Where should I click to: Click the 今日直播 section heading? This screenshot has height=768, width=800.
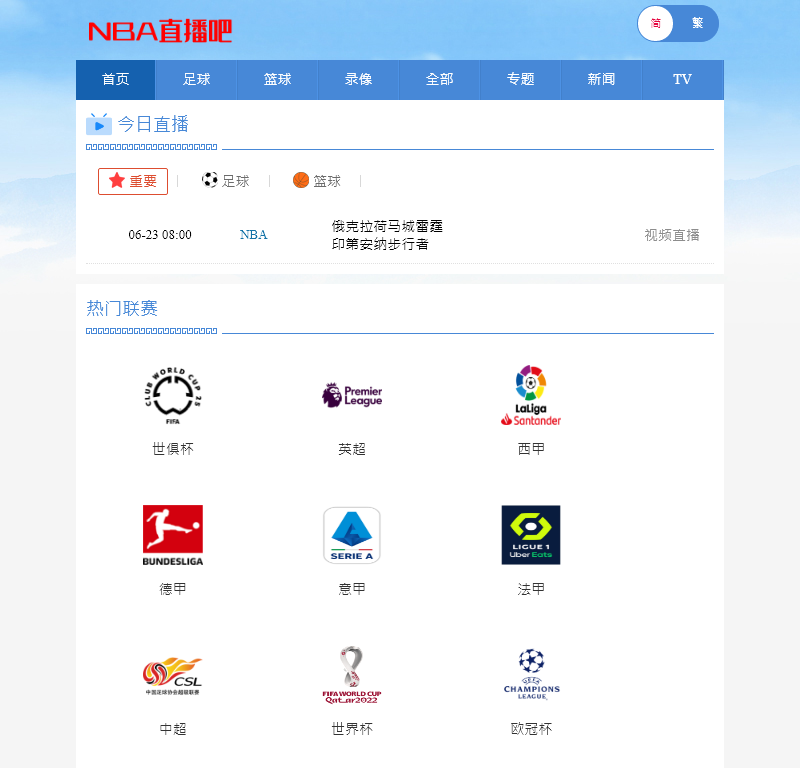(153, 124)
